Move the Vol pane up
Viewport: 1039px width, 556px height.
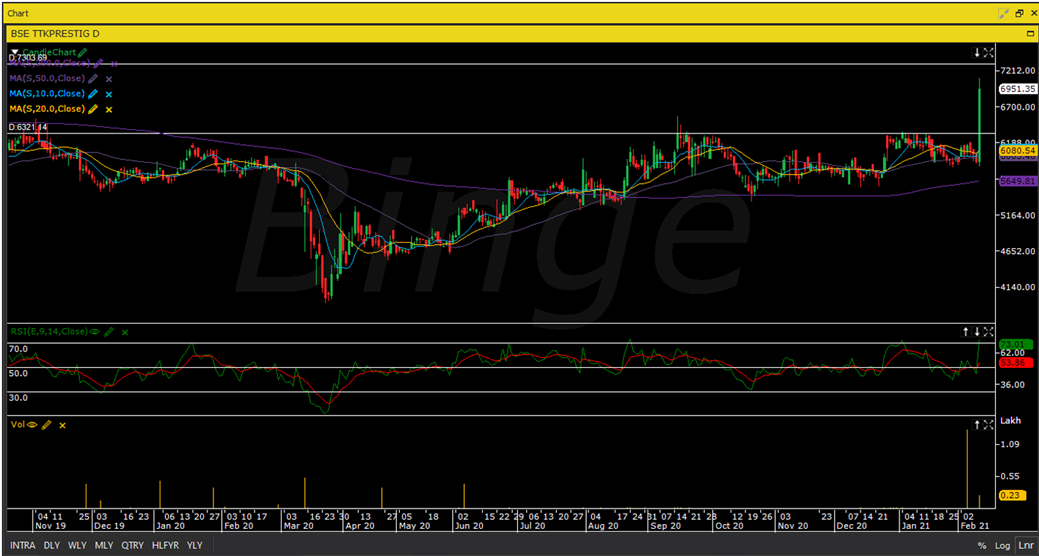pos(977,424)
